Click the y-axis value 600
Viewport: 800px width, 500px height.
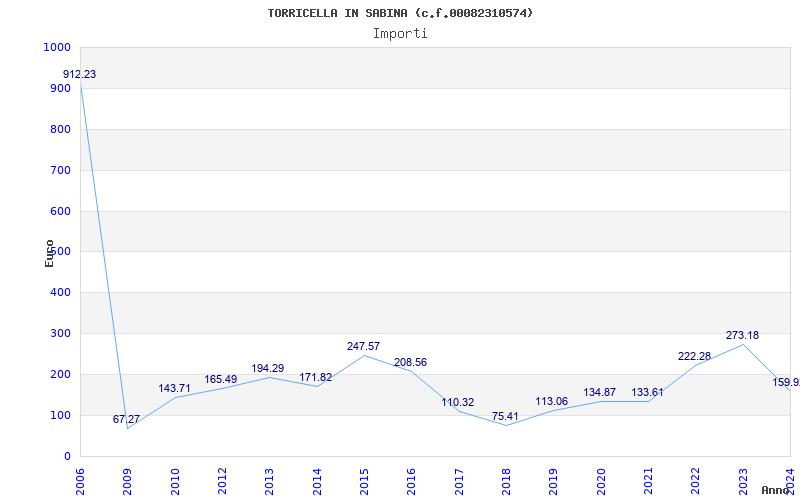[x=60, y=211]
